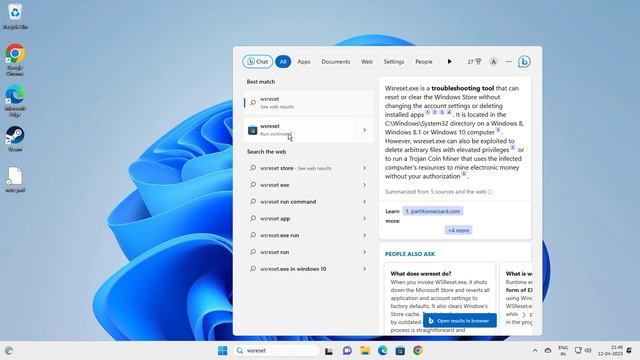Choose the wsreset run command suggestion
The width and height of the screenshot is (640, 360).
pos(302,202)
